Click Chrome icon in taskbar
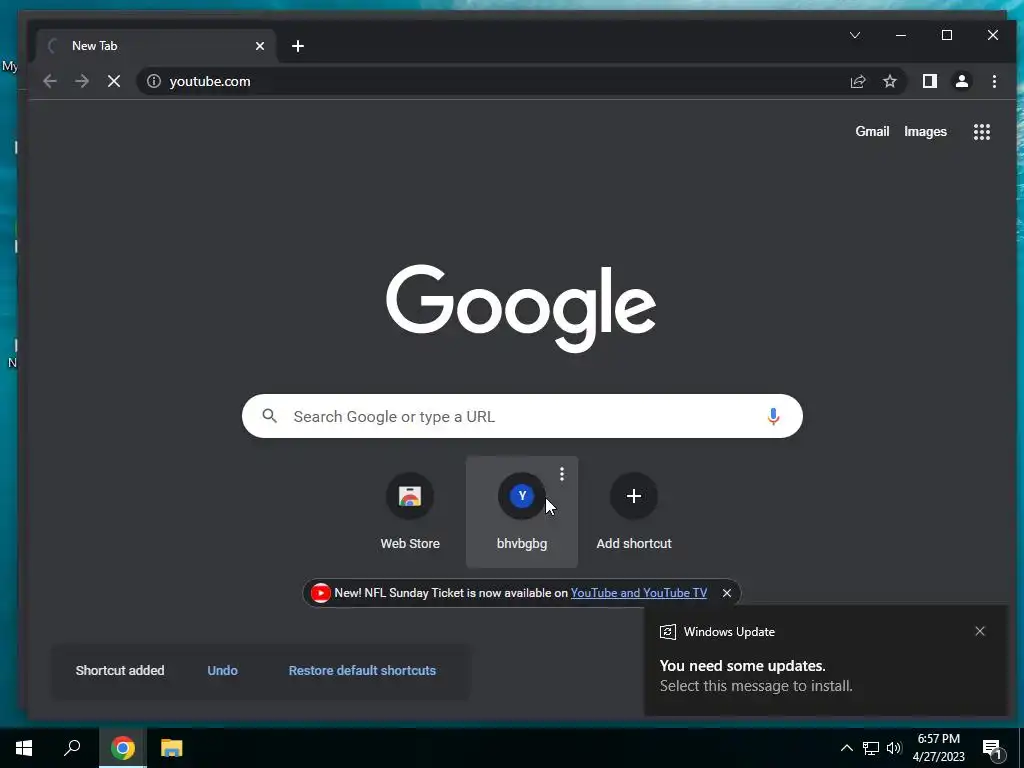This screenshot has width=1024, height=768. click(x=123, y=748)
